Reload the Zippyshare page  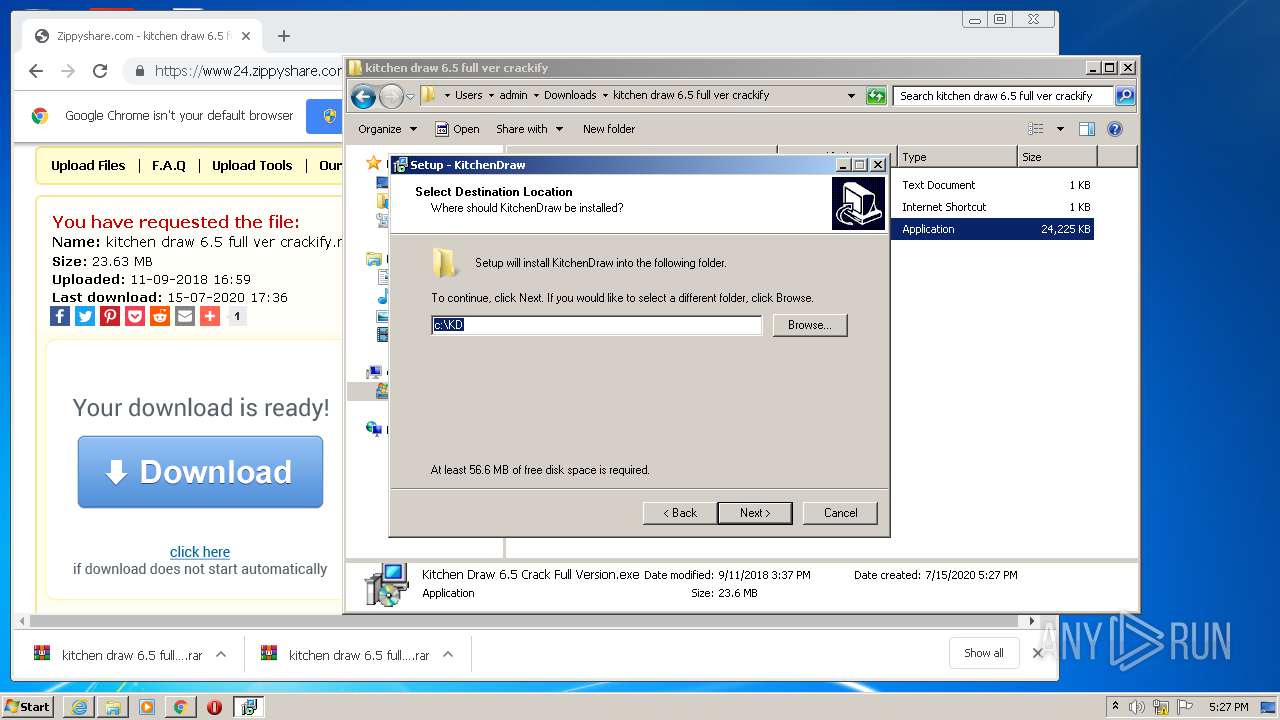pyautogui.click(x=100, y=71)
